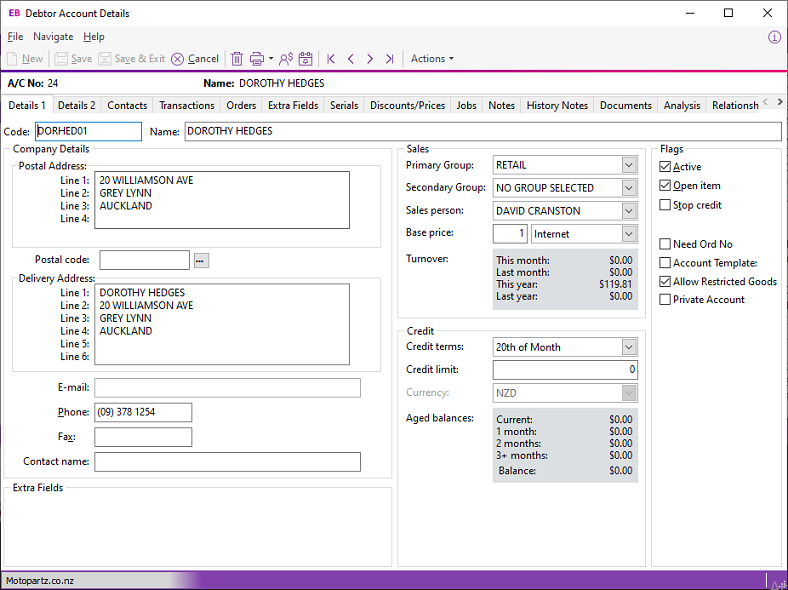Open the Credit terms dropdown
788x590 pixels.
coord(628,347)
